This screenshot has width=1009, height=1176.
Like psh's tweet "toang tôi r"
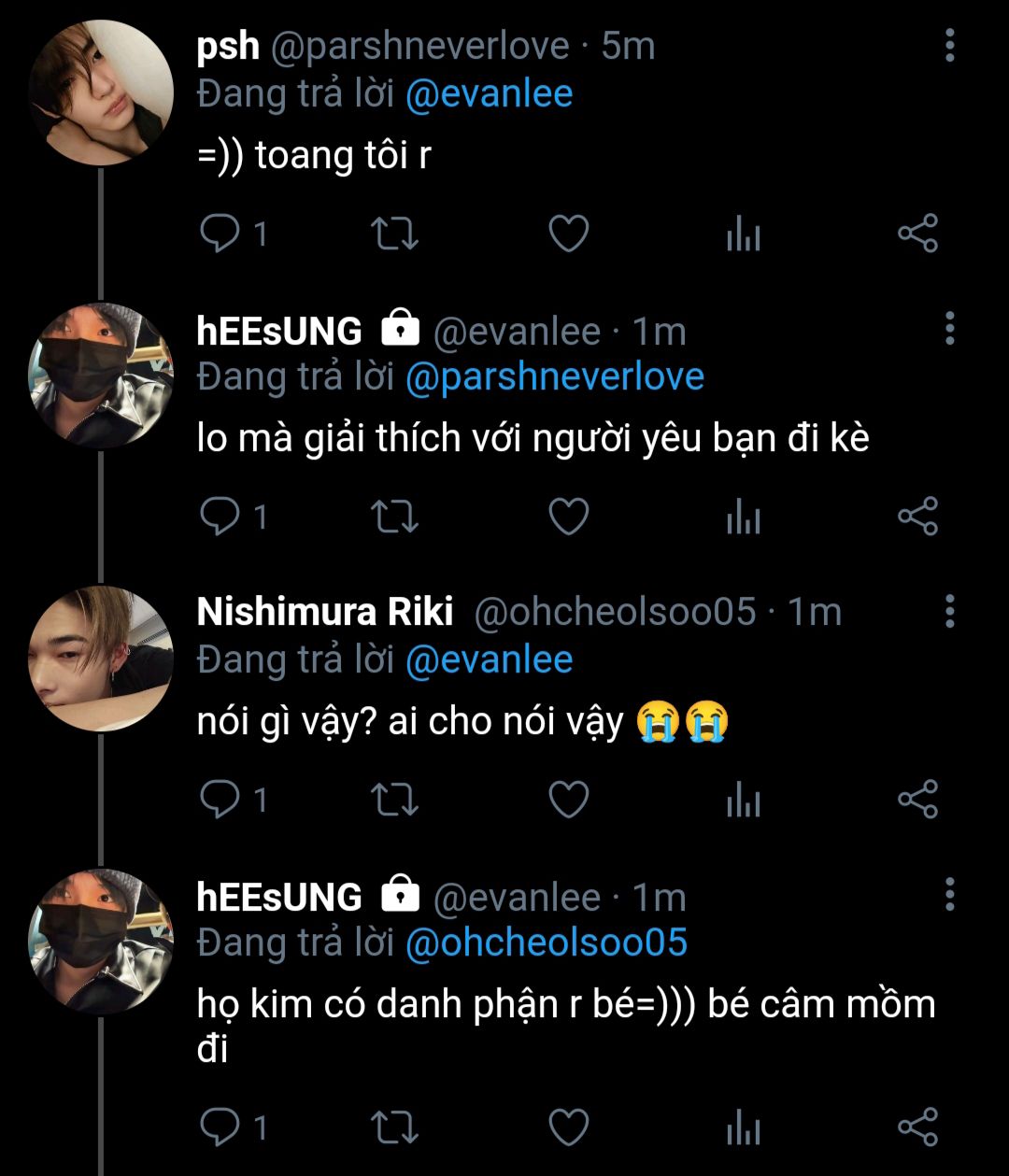tap(568, 234)
